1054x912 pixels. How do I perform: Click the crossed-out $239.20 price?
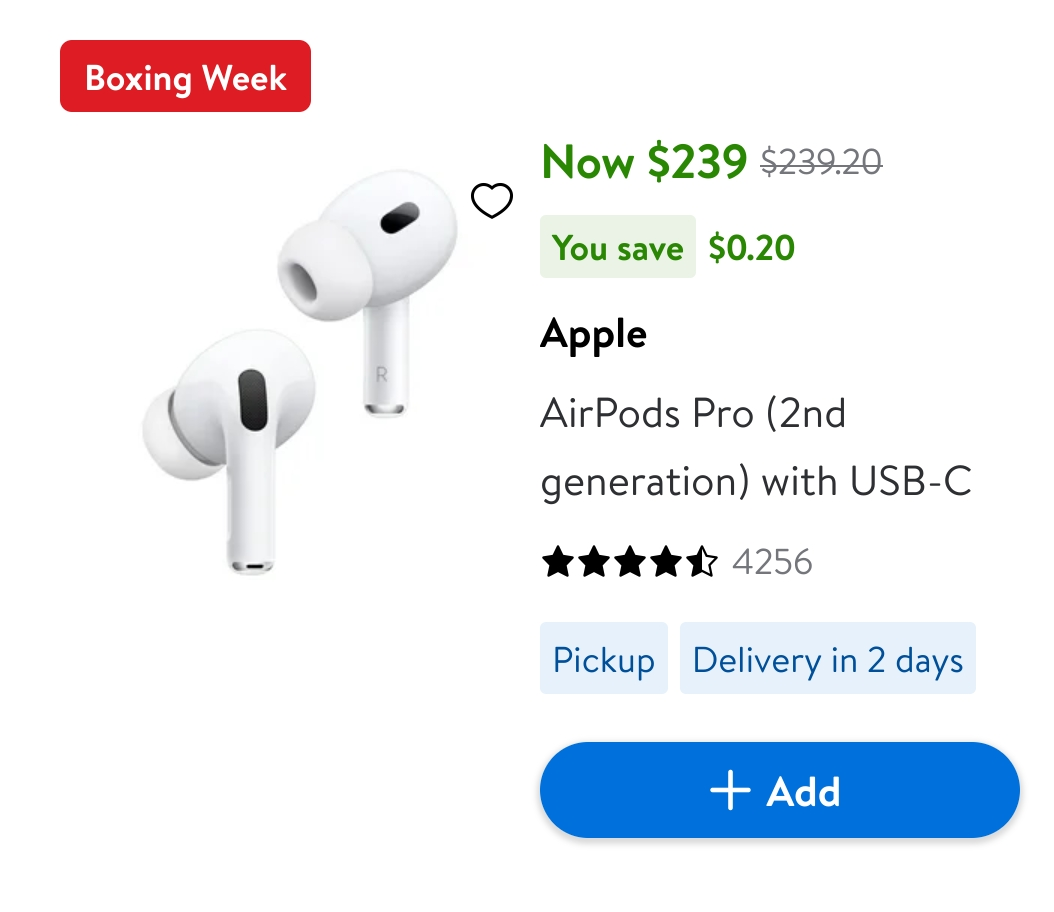click(821, 161)
